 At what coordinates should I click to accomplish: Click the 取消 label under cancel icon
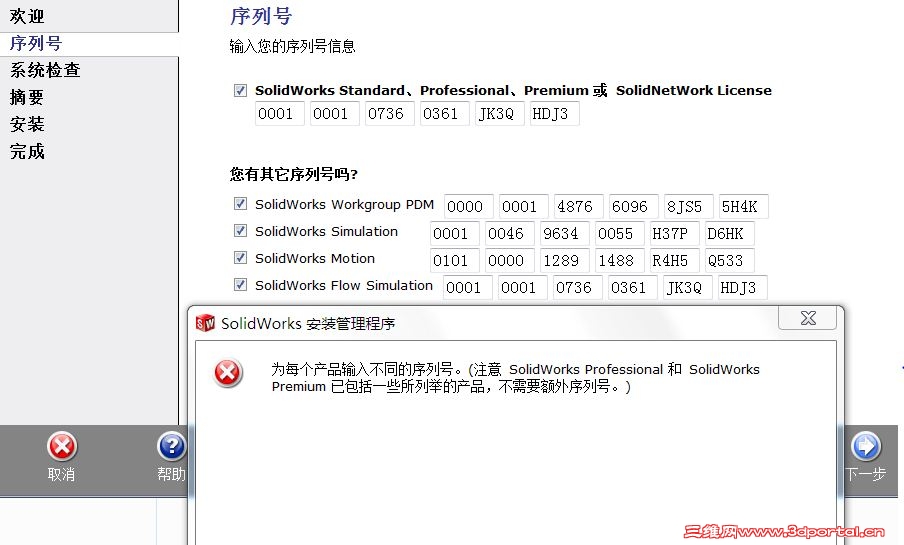pos(61,474)
